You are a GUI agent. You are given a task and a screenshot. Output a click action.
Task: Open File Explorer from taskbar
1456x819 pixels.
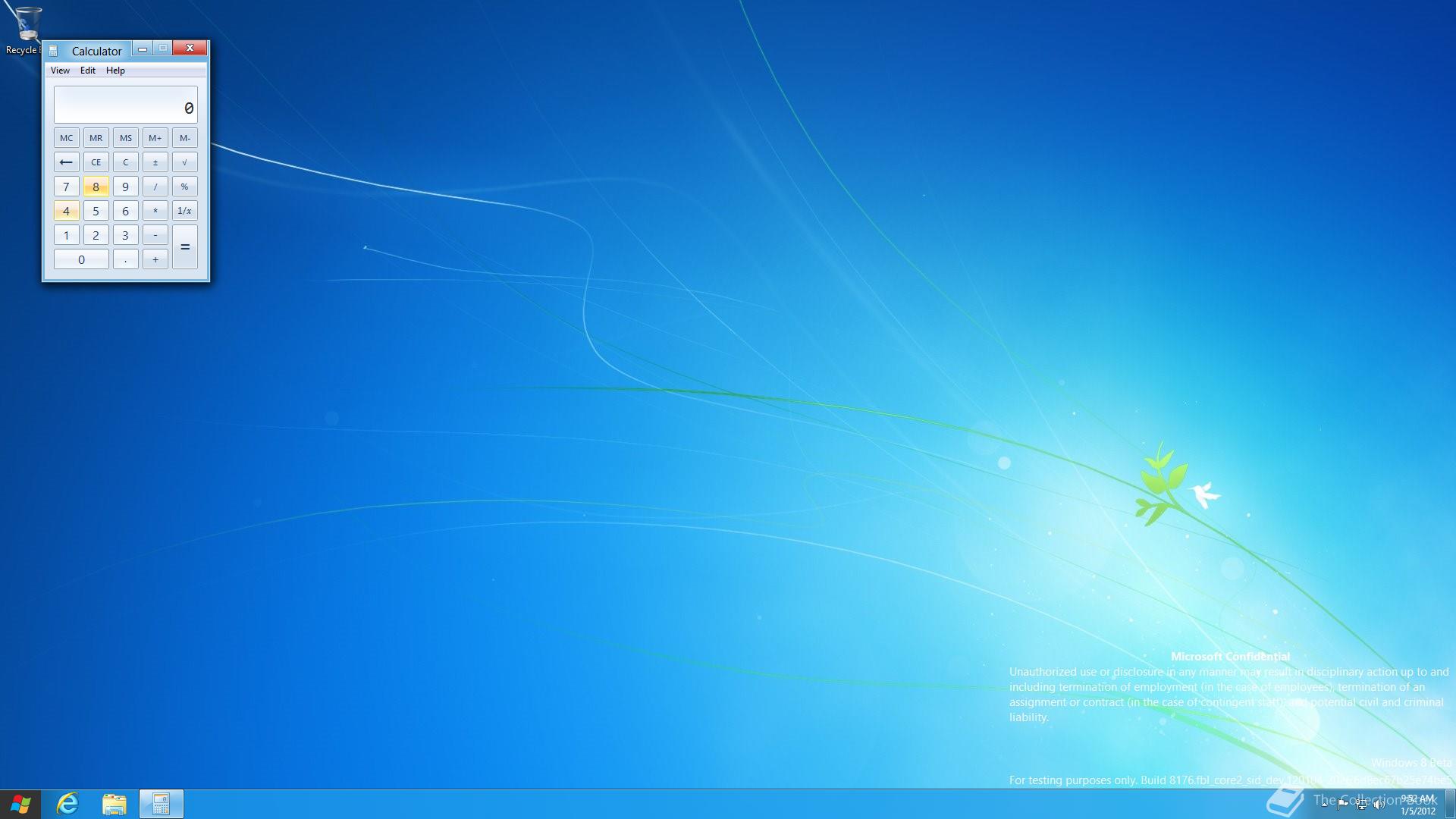point(114,804)
